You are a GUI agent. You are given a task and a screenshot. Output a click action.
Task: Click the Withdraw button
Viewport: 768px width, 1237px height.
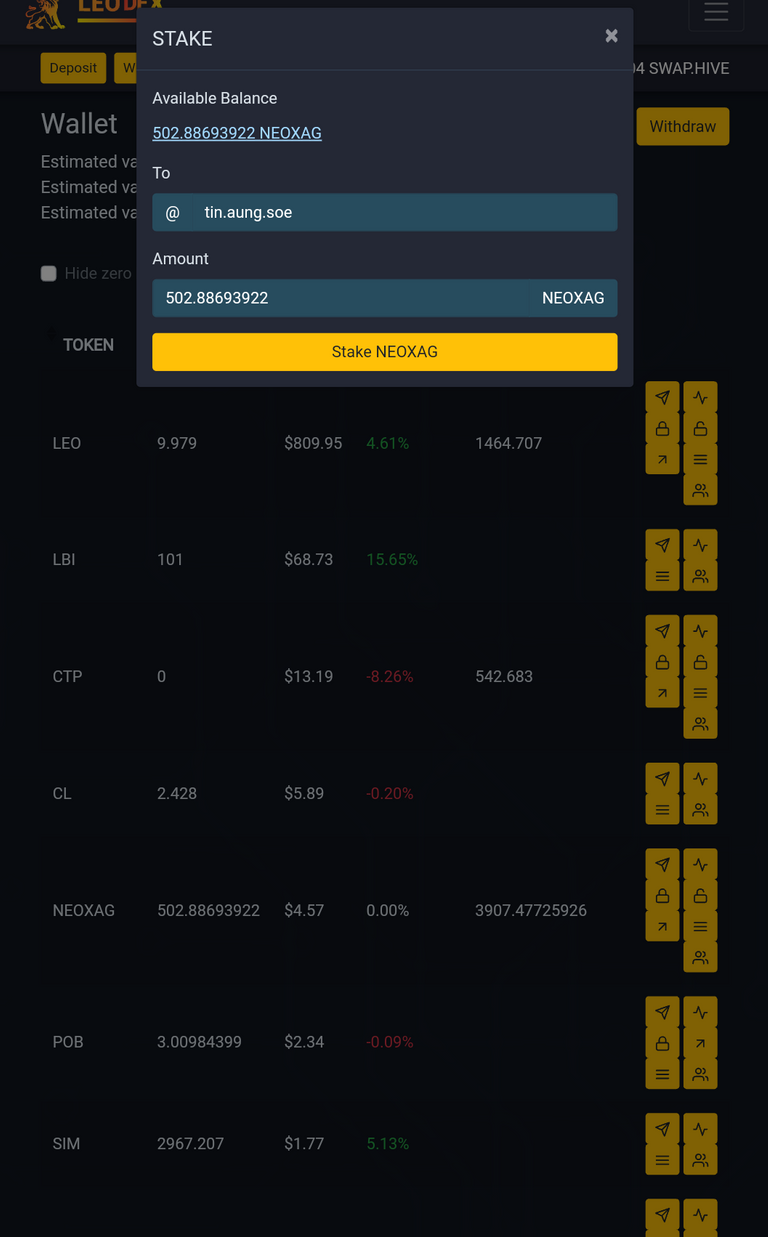[x=683, y=127]
